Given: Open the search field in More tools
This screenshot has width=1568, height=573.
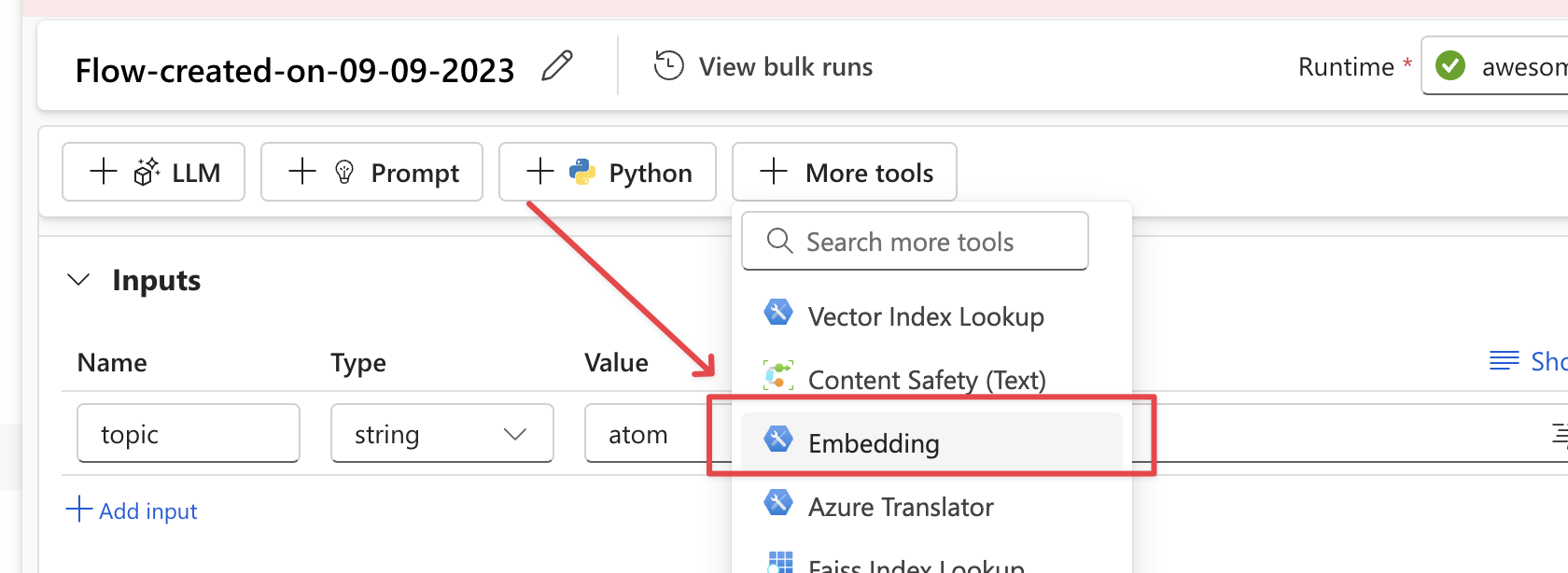Looking at the screenshot, I should [914, 241].
